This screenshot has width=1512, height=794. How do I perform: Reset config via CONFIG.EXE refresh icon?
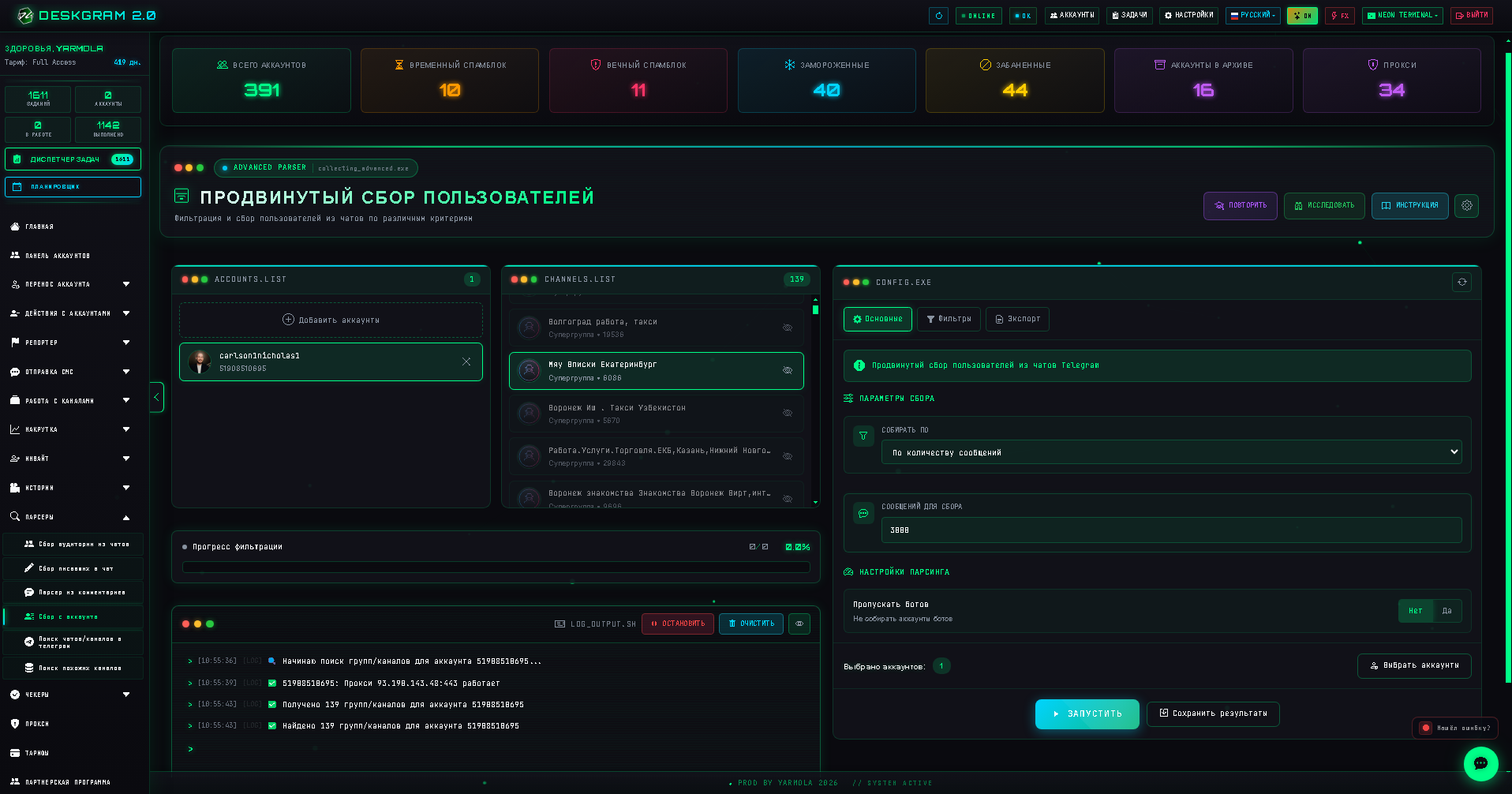(1461, 282)
